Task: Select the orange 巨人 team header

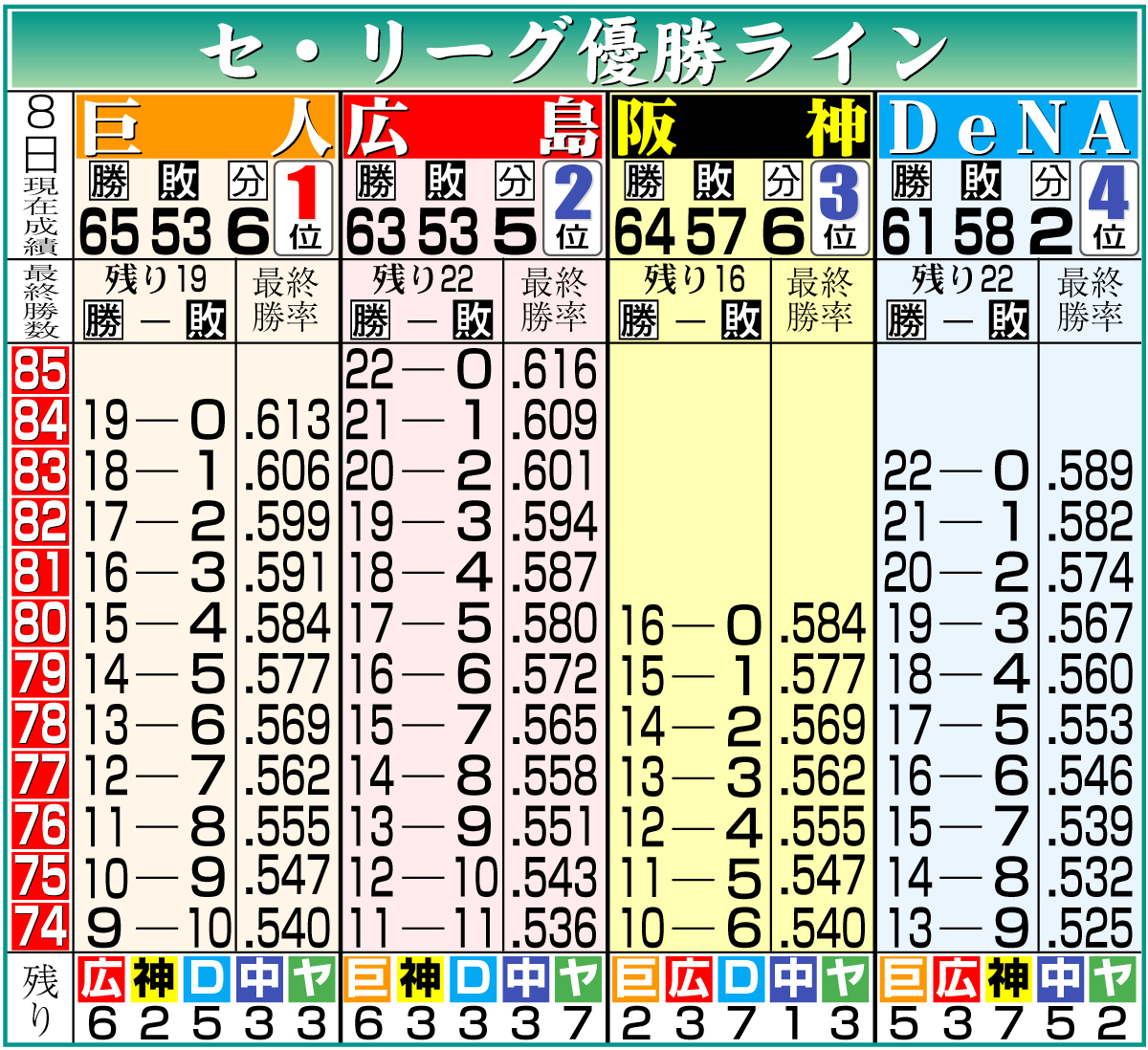Action: point(207,126)
